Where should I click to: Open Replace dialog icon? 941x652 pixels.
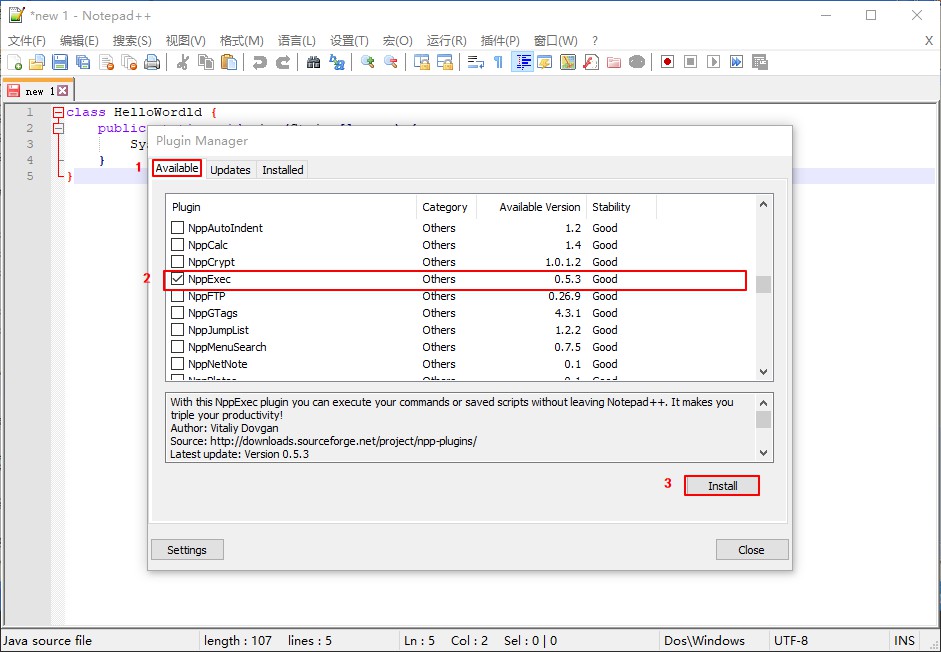337,62
